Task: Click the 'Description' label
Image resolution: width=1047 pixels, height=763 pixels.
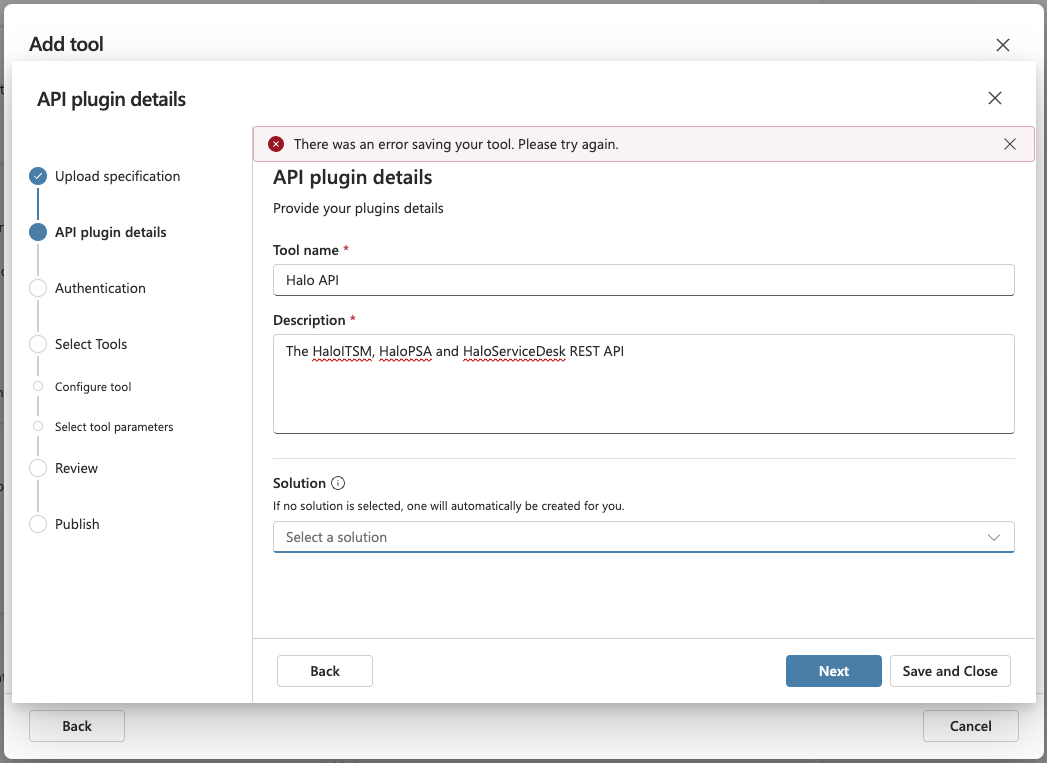Action: click(x=309, y=320)
